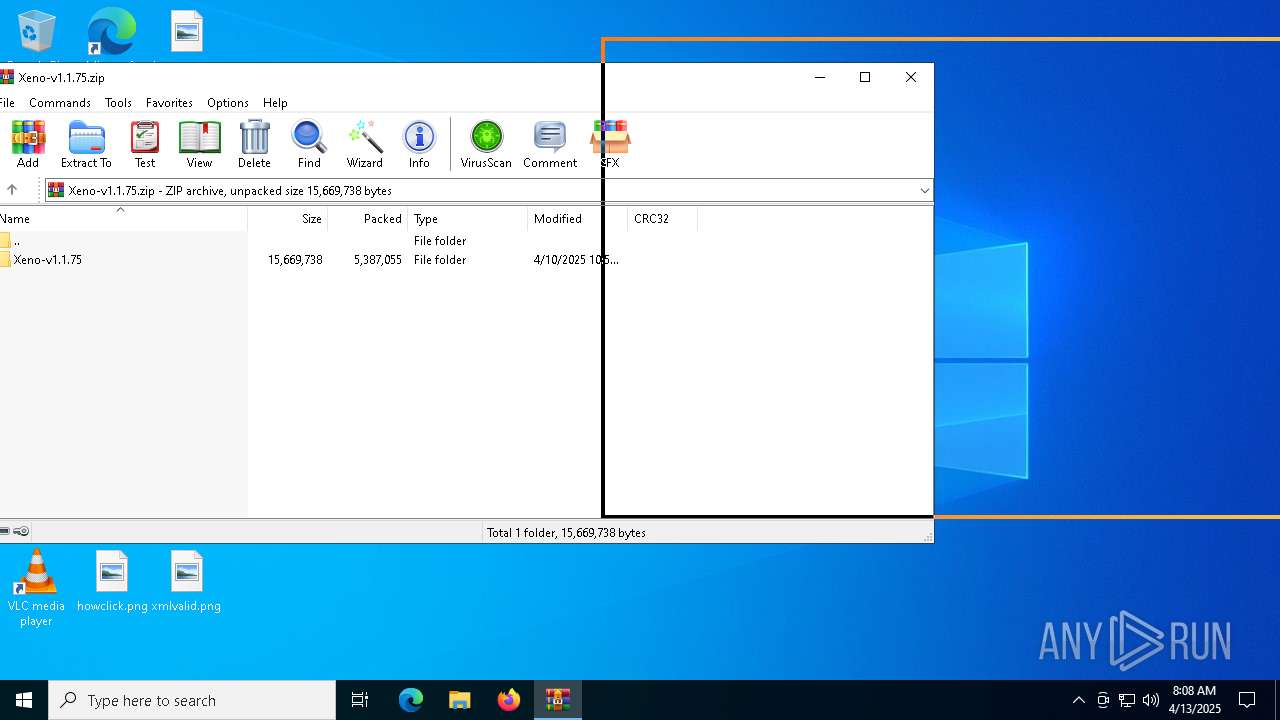
Task: Open the Tools menu
Action: 118,103
